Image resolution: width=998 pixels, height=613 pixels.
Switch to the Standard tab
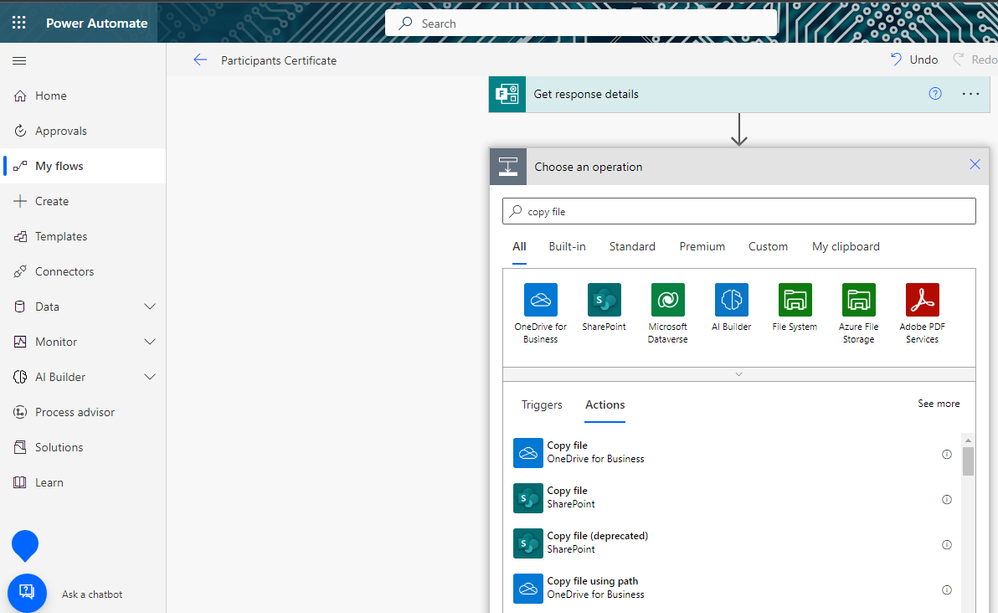(632, 246)
